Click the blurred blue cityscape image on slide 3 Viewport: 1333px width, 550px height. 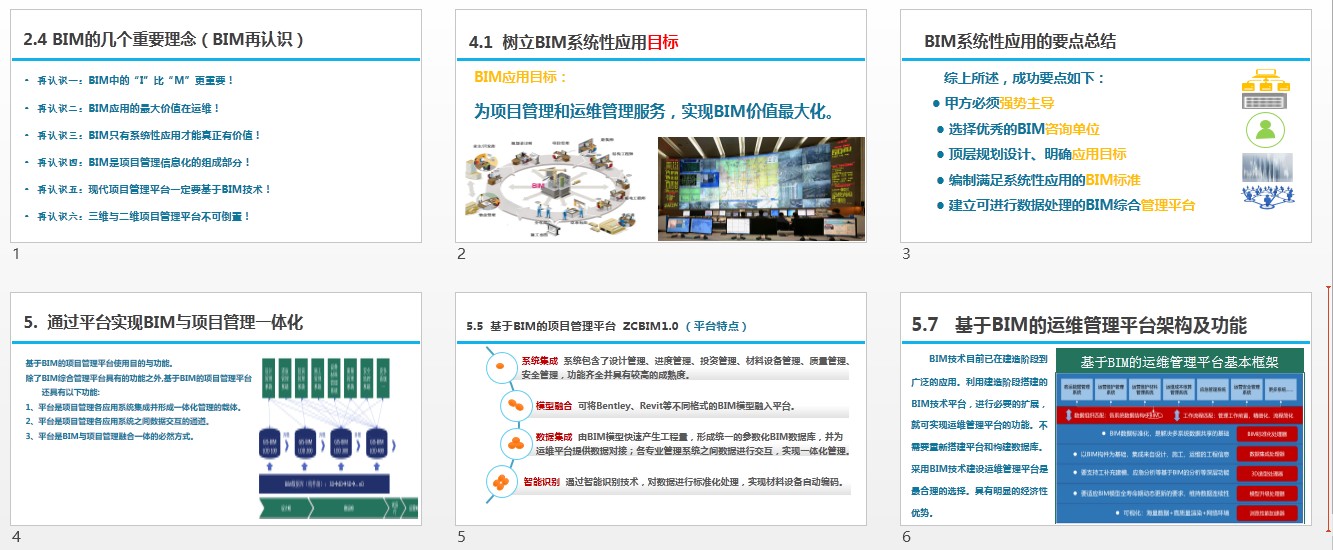(x=1266, y=166)
